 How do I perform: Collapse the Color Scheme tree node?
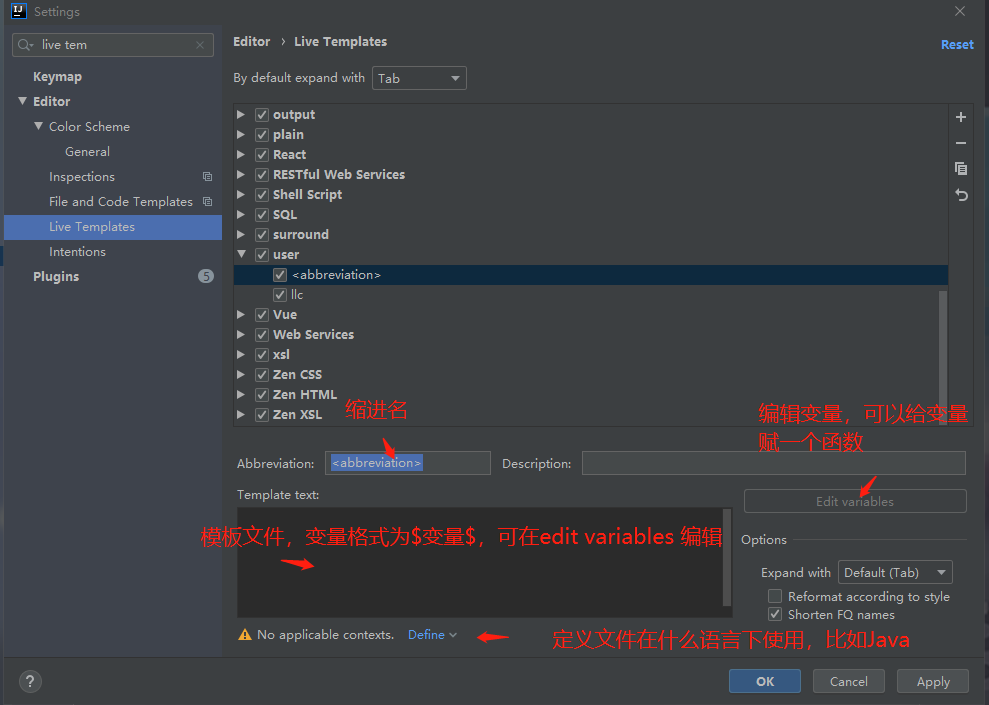[38, 126]
